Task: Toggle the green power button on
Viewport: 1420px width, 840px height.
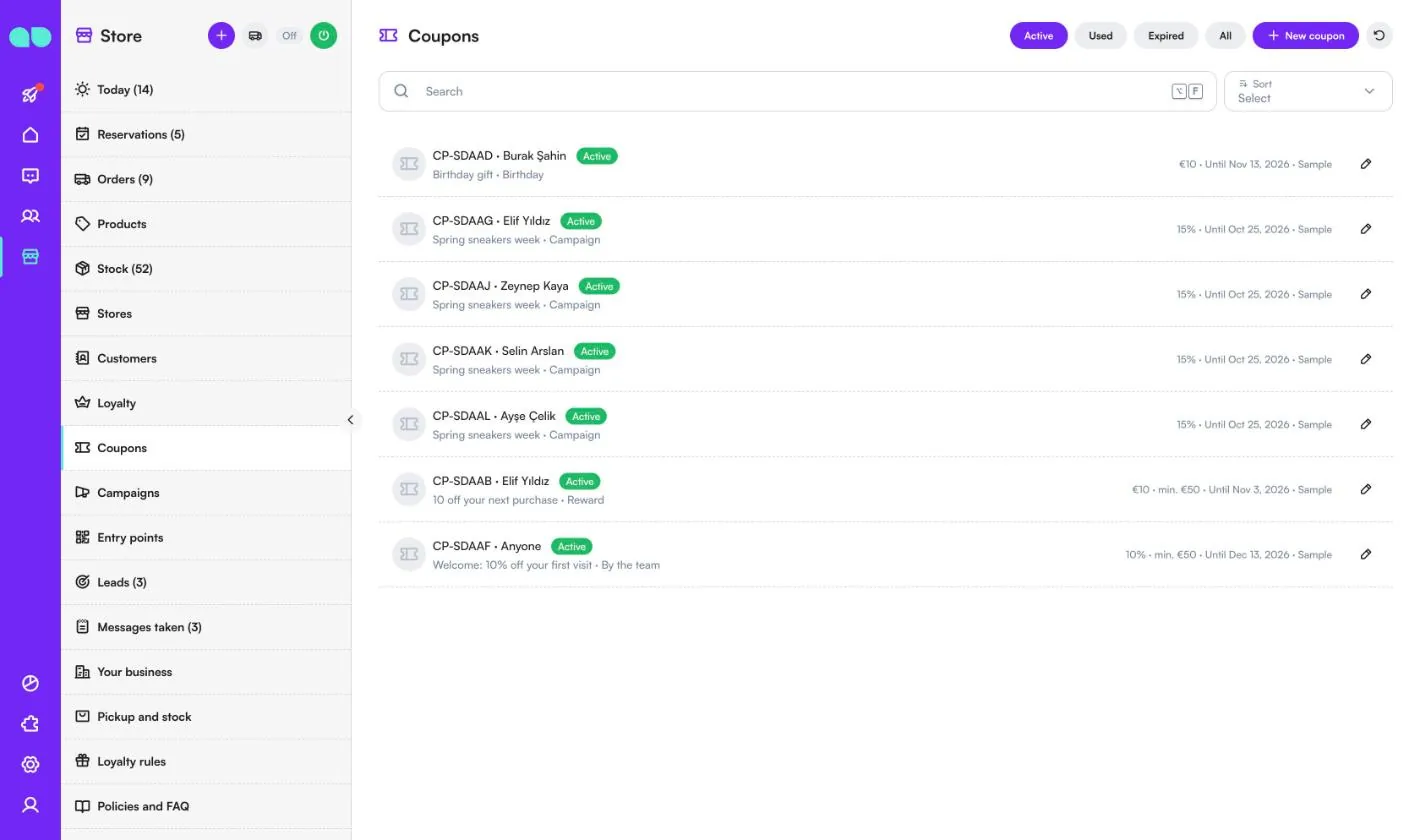Action: [323, 36]
